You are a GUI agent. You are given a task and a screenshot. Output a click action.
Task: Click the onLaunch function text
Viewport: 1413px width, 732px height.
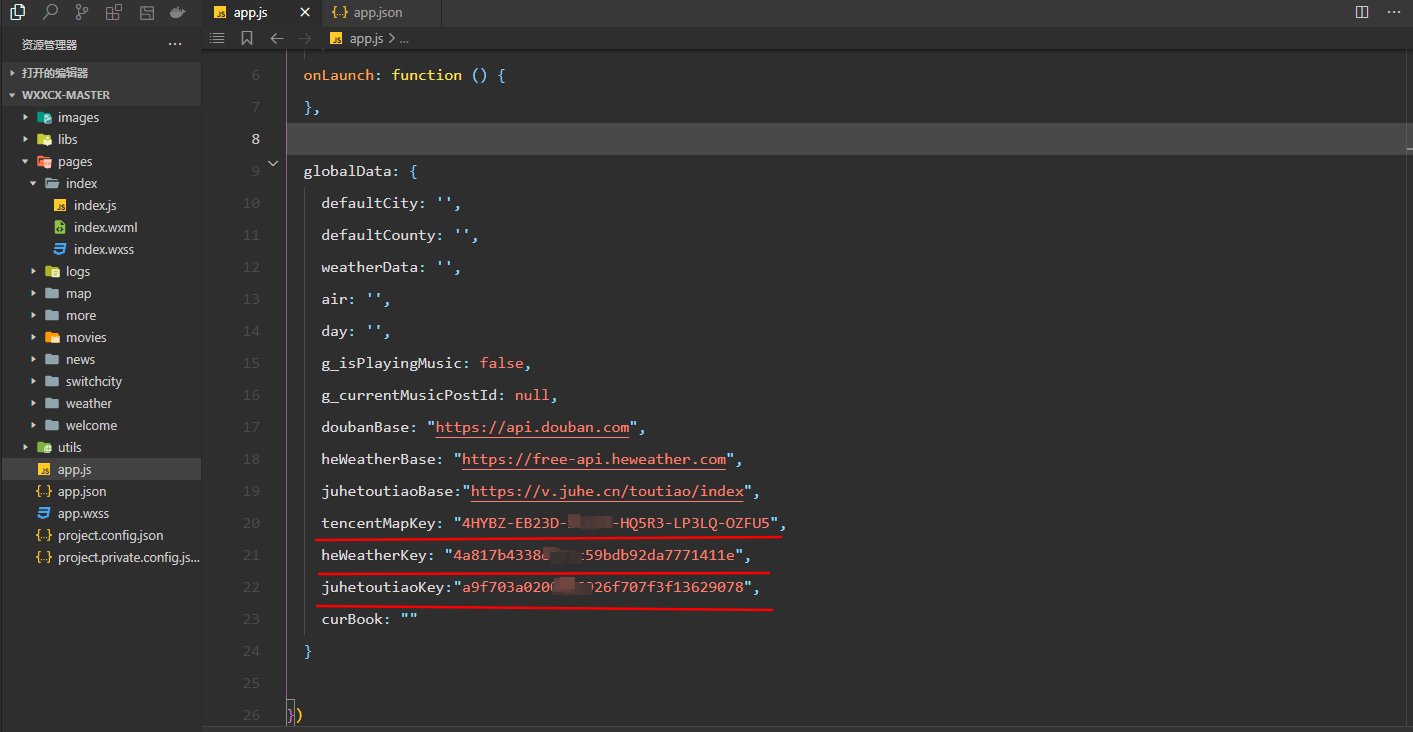pos(405,75)
